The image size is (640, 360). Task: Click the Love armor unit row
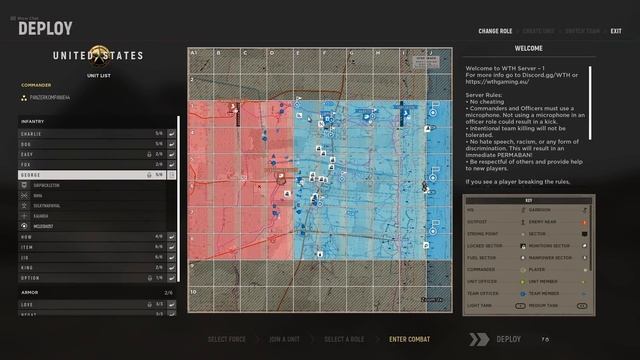pos(92,304)
